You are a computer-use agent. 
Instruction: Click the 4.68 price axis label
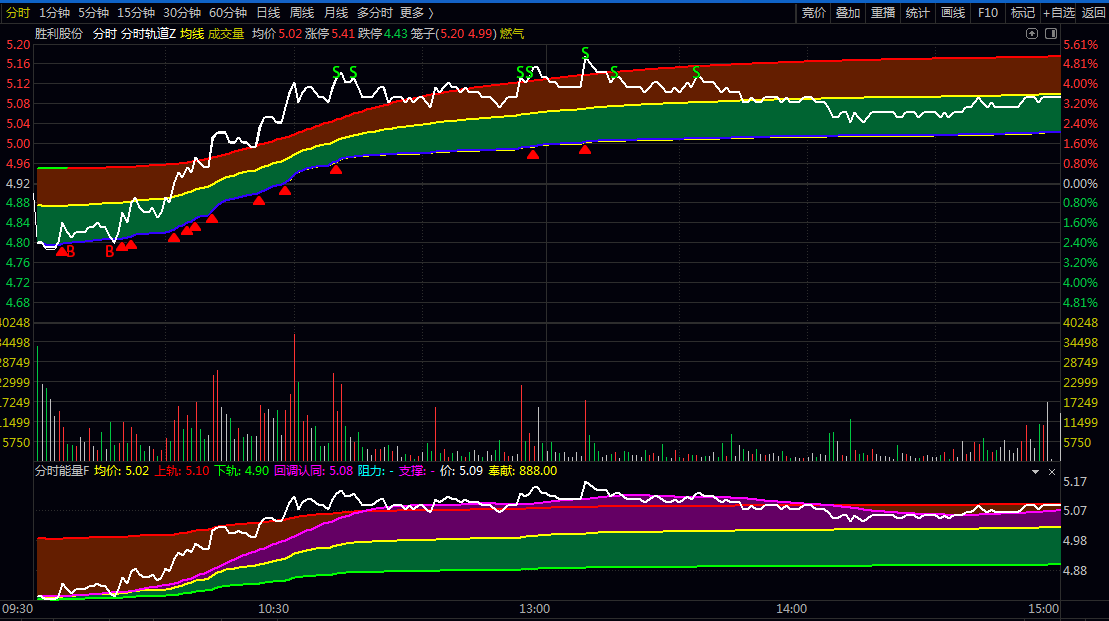pyautogui.click(x=18, y=303)
